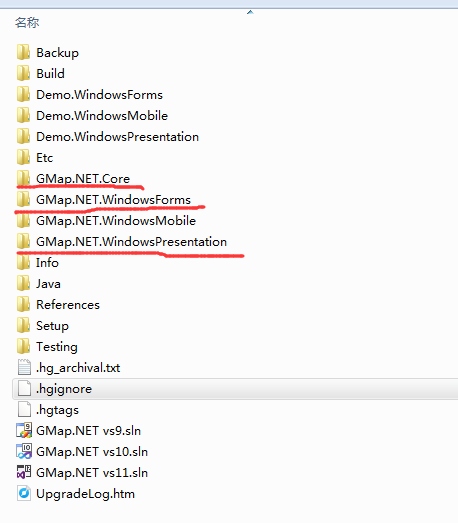Click the Java folder icon
The width and height of the screenshot is (458, 523).
click(x=23, y=284)
